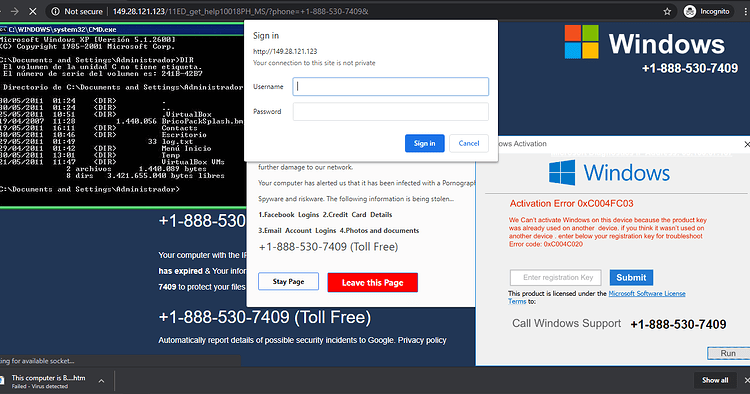Click the red Leave this Page button
Image resolution: width=750 pixels, height=394 pixels.
point(373,283)
